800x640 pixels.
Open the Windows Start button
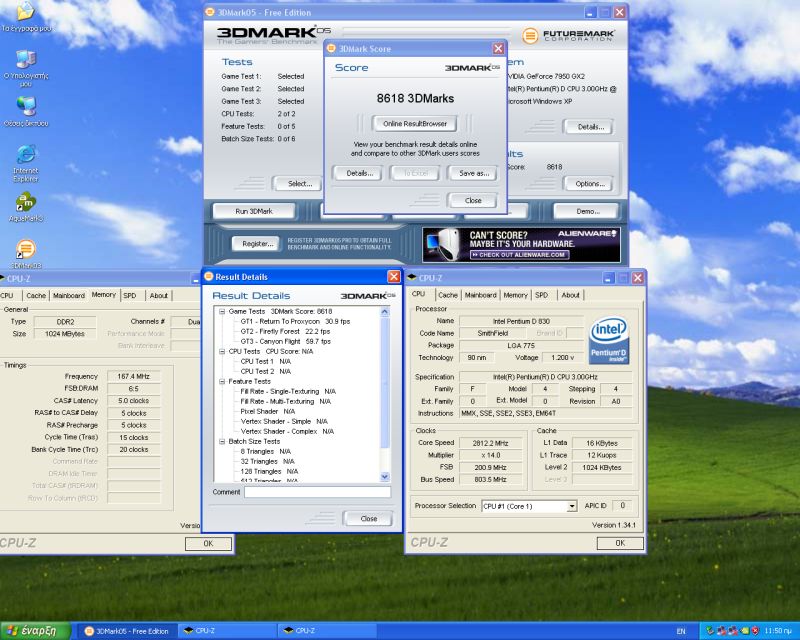pos(35,631)
